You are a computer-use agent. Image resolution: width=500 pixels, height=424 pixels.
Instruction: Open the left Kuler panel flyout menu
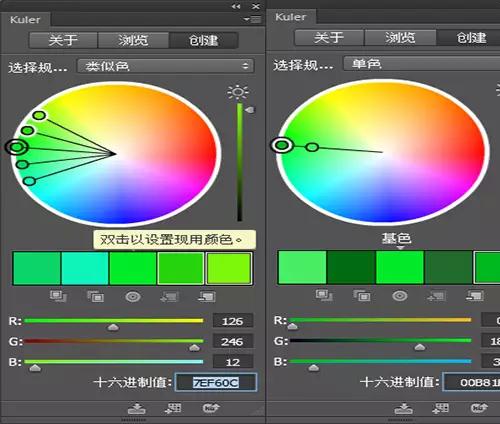tap(252, 19)
